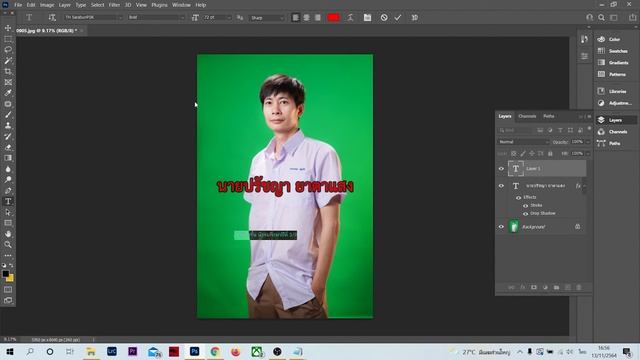The height and width of the screenshot is (360, 640).
Task: Select the Zoom tool
Action: coord(8,244)
